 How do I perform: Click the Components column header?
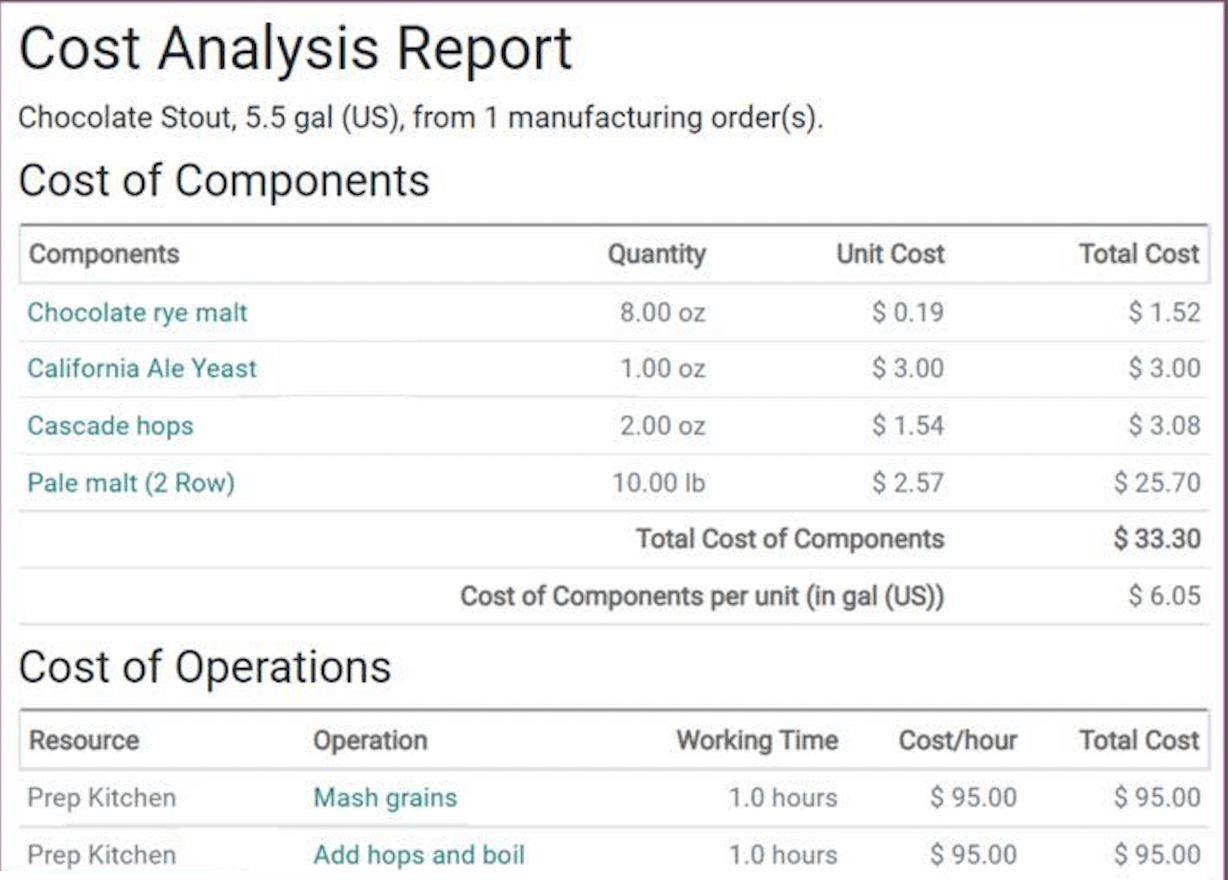pos(104,255)
